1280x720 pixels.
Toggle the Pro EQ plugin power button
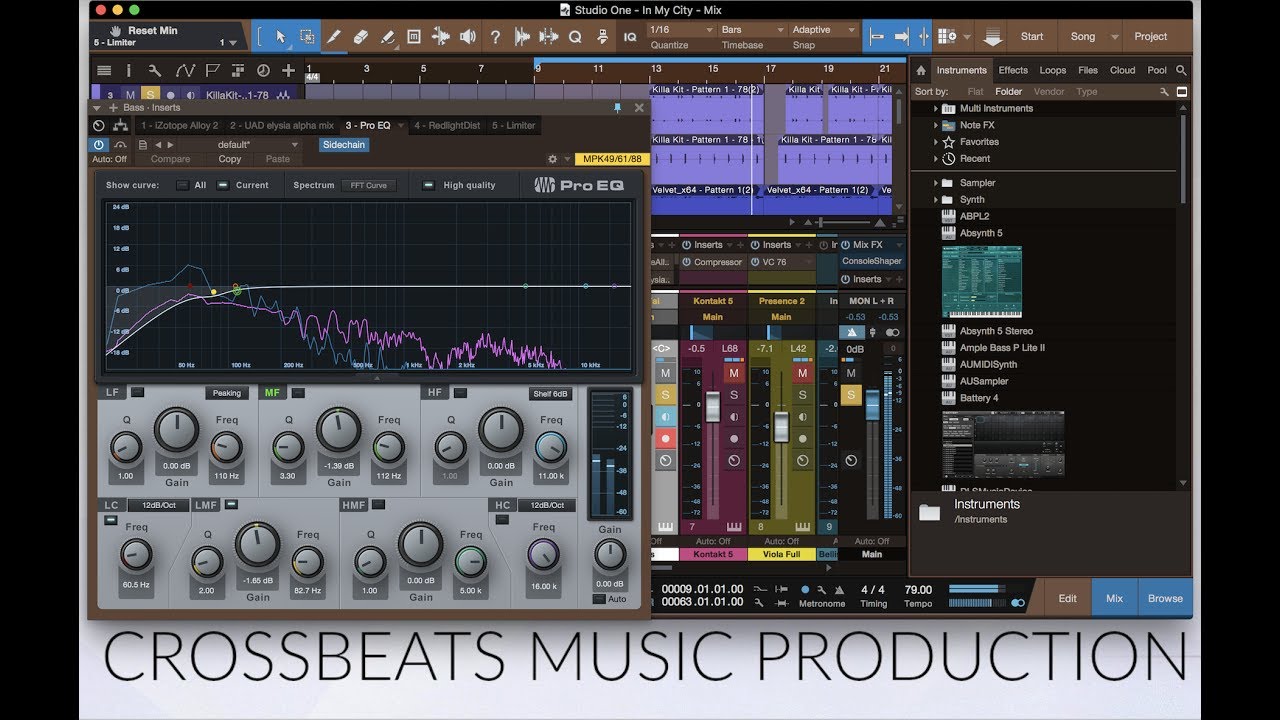[98, 145]
